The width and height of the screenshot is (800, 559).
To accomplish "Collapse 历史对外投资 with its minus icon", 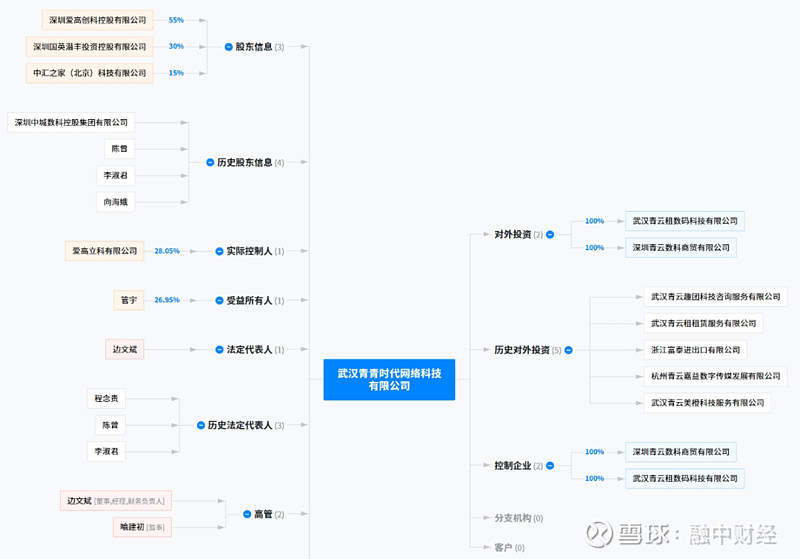I will coord(568,350).
